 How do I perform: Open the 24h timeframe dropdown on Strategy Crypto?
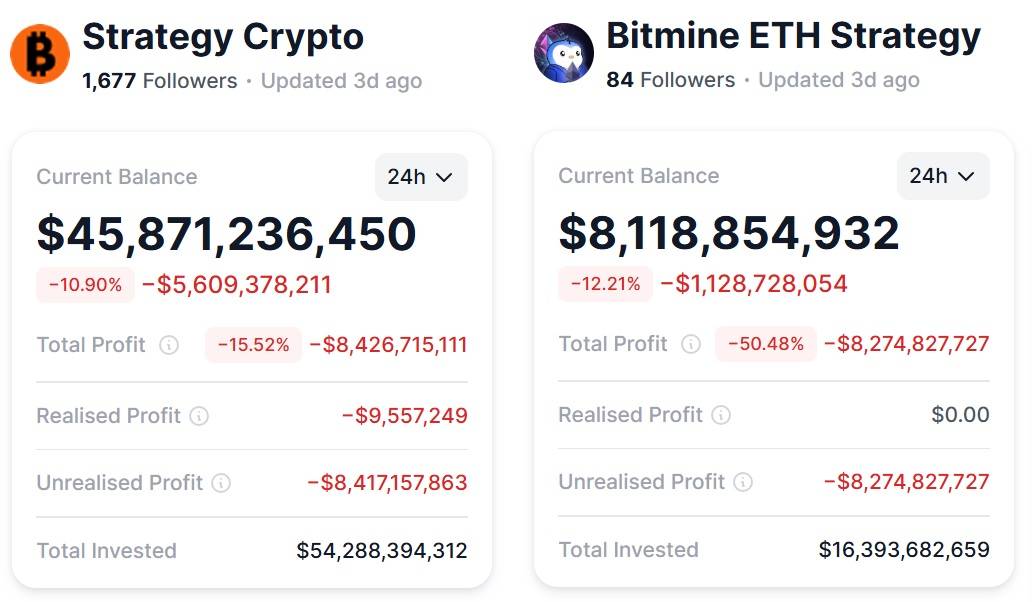tap(420, 176)
